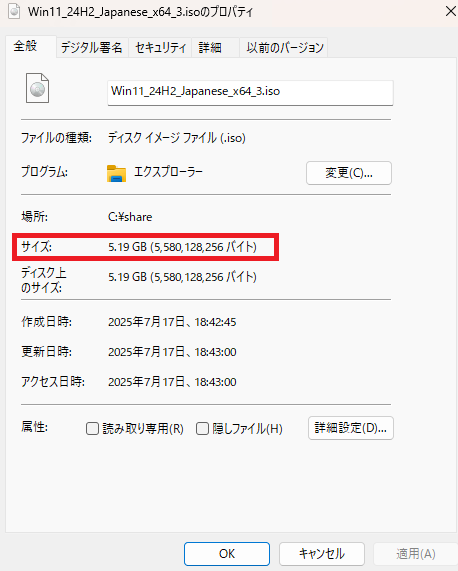Confirm with the OK button

point(227,554)
